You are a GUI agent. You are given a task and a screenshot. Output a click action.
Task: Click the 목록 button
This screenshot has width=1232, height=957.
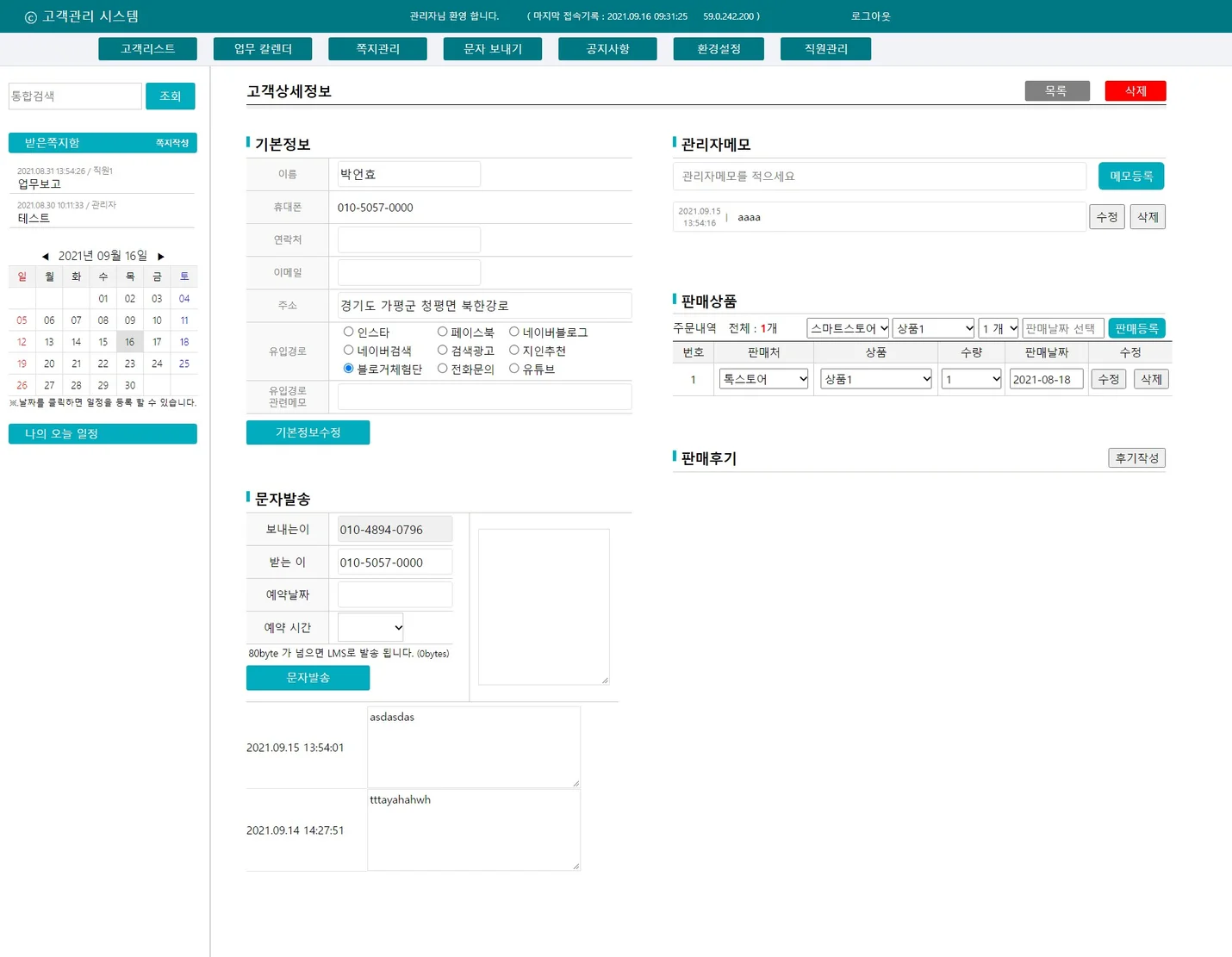[x=1057, y=90]
